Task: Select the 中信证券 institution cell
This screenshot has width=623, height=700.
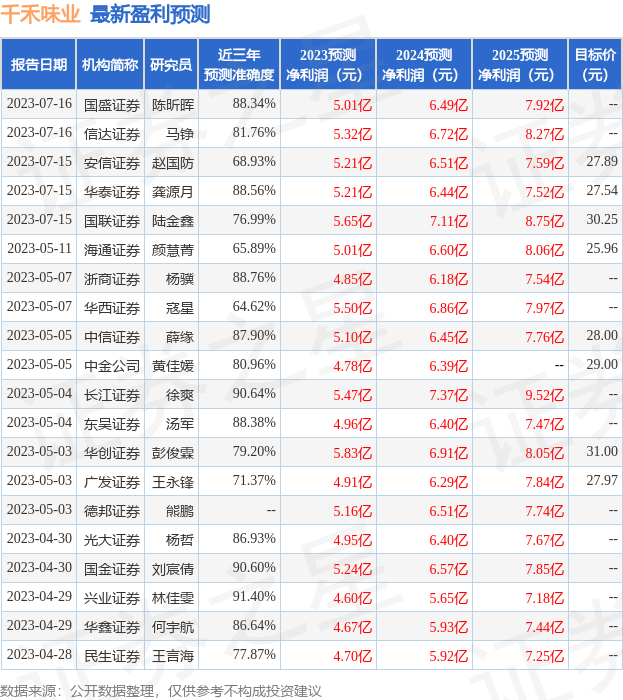Action: (x=112, y=338)
